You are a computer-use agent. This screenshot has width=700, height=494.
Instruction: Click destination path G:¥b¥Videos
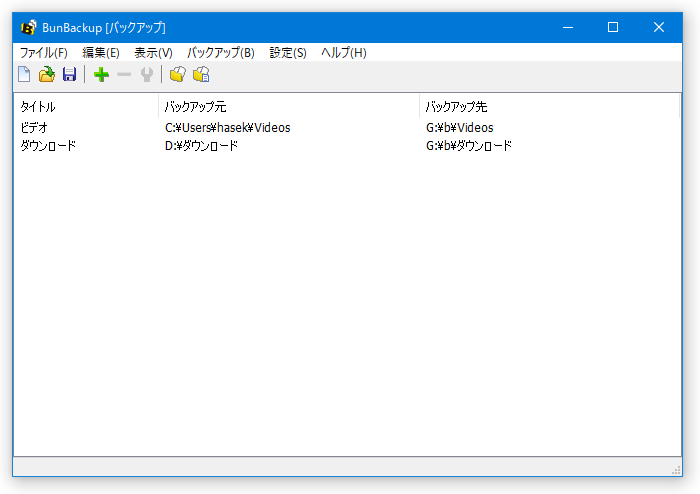click(x=460, y=128)
